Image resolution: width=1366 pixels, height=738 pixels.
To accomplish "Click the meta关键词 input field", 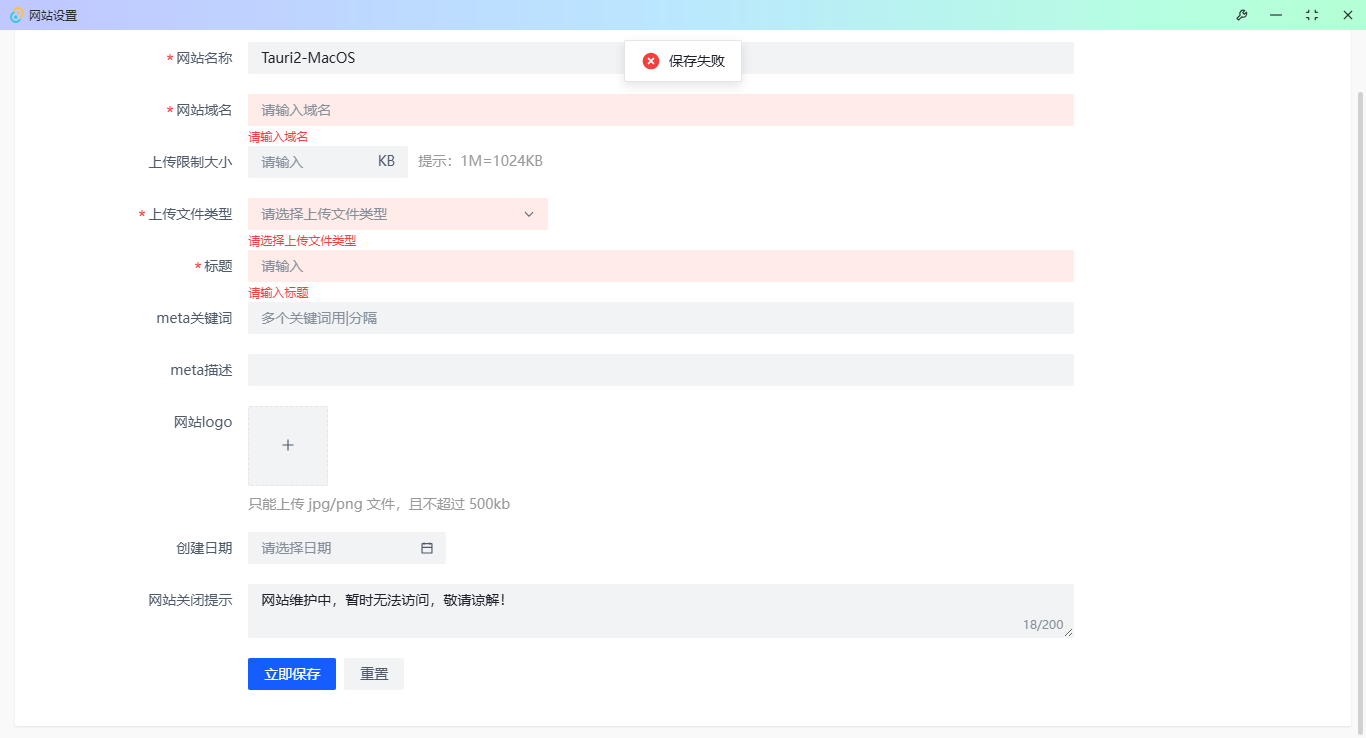I will (661, 318).
